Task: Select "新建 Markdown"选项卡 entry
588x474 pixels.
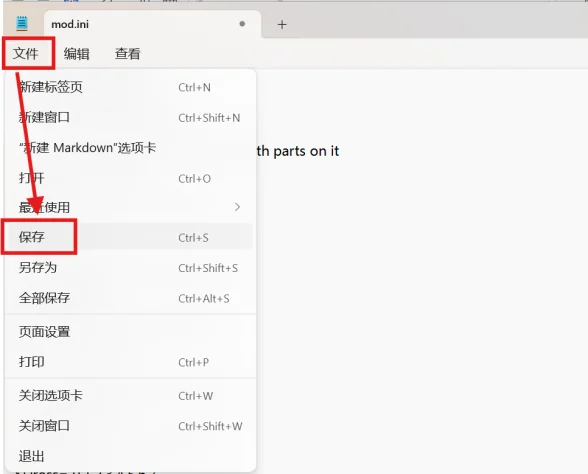Action: [130, 148]
